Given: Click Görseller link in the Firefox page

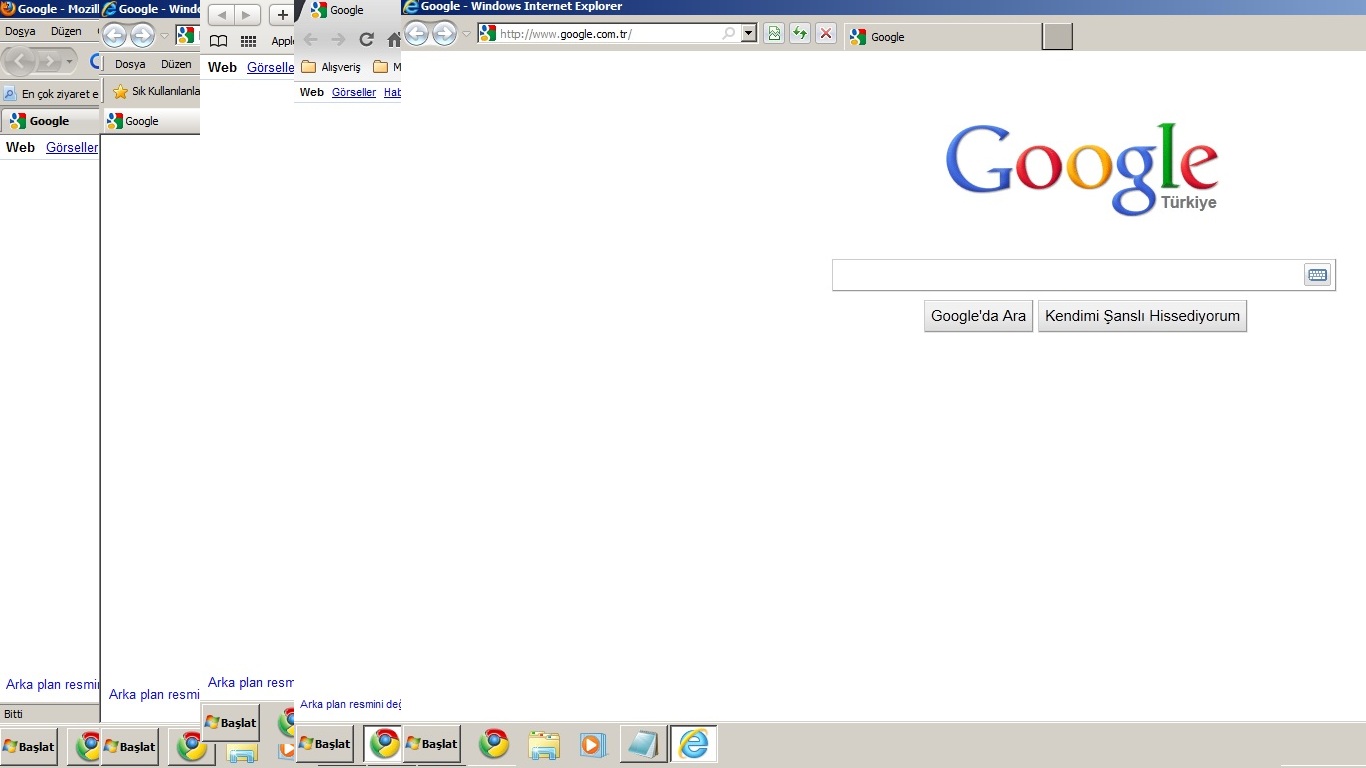Looking at the screenshot, I should (x=72, y=147).
